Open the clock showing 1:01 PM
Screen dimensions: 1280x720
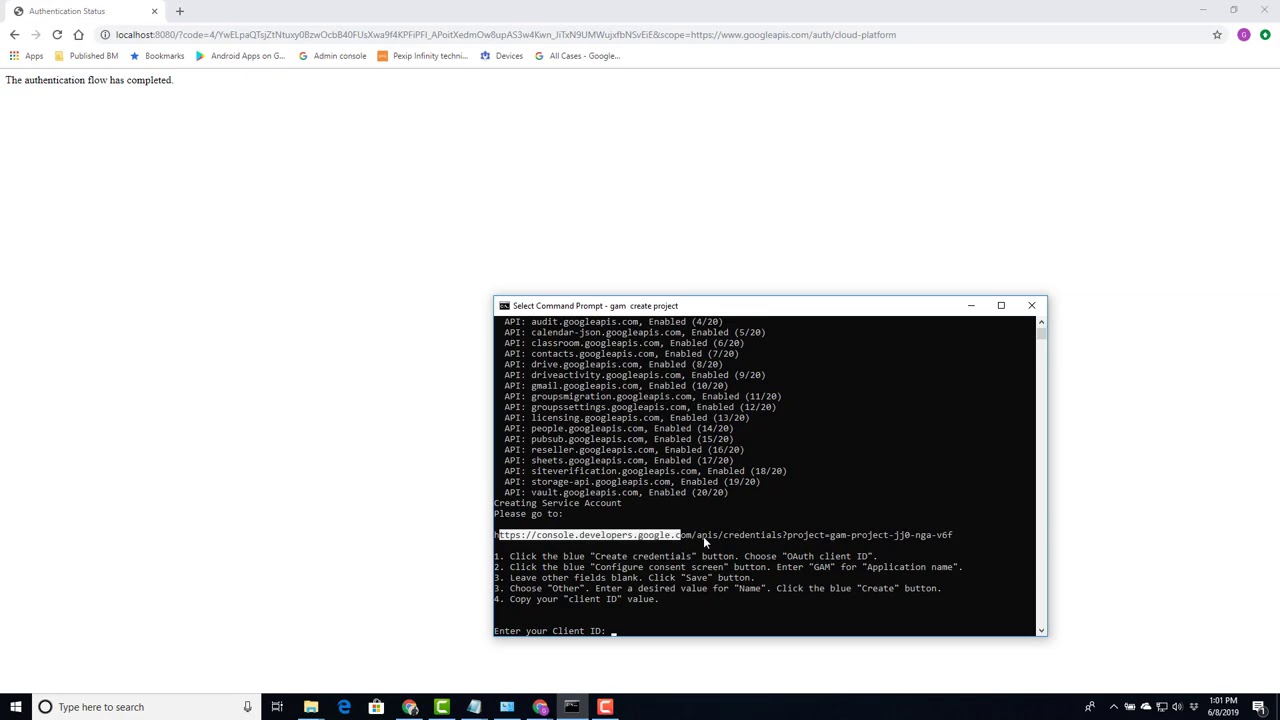tap(1223, 707)
